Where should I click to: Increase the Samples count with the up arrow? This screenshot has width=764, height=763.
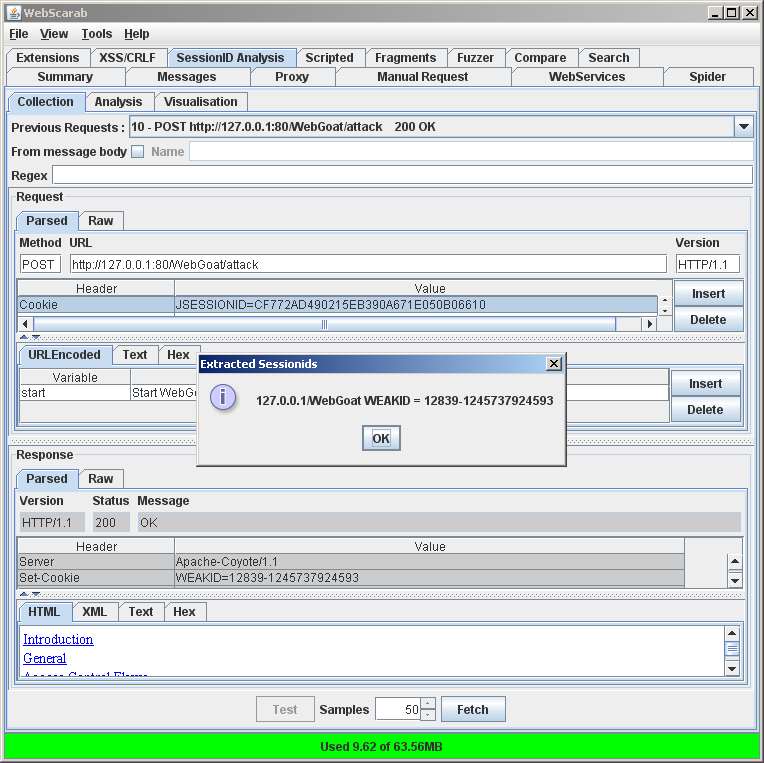coord(428,703)
